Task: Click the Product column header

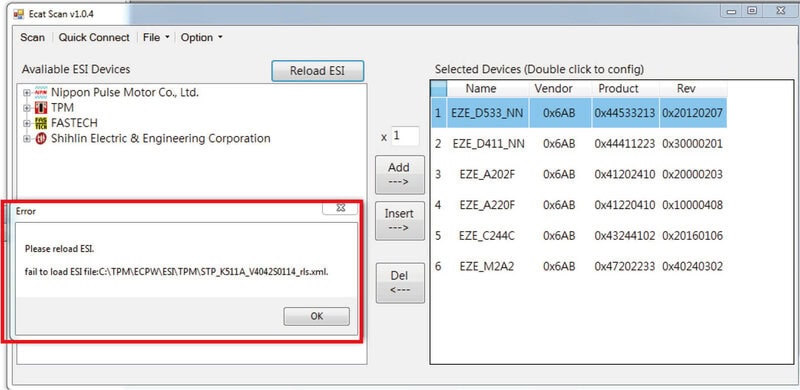Action: click(x=618, y=89)
